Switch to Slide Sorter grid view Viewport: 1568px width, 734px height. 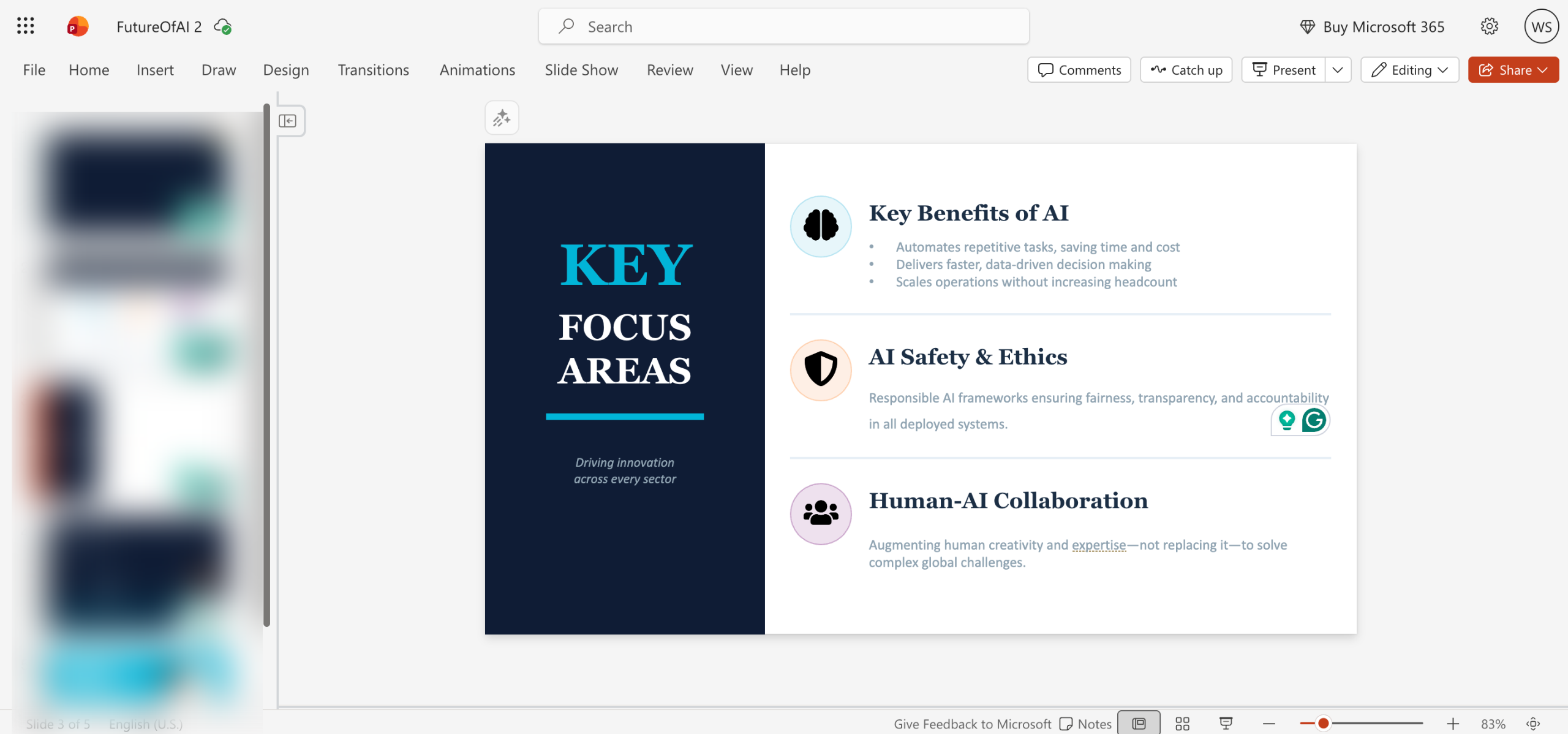[1182, 724]
